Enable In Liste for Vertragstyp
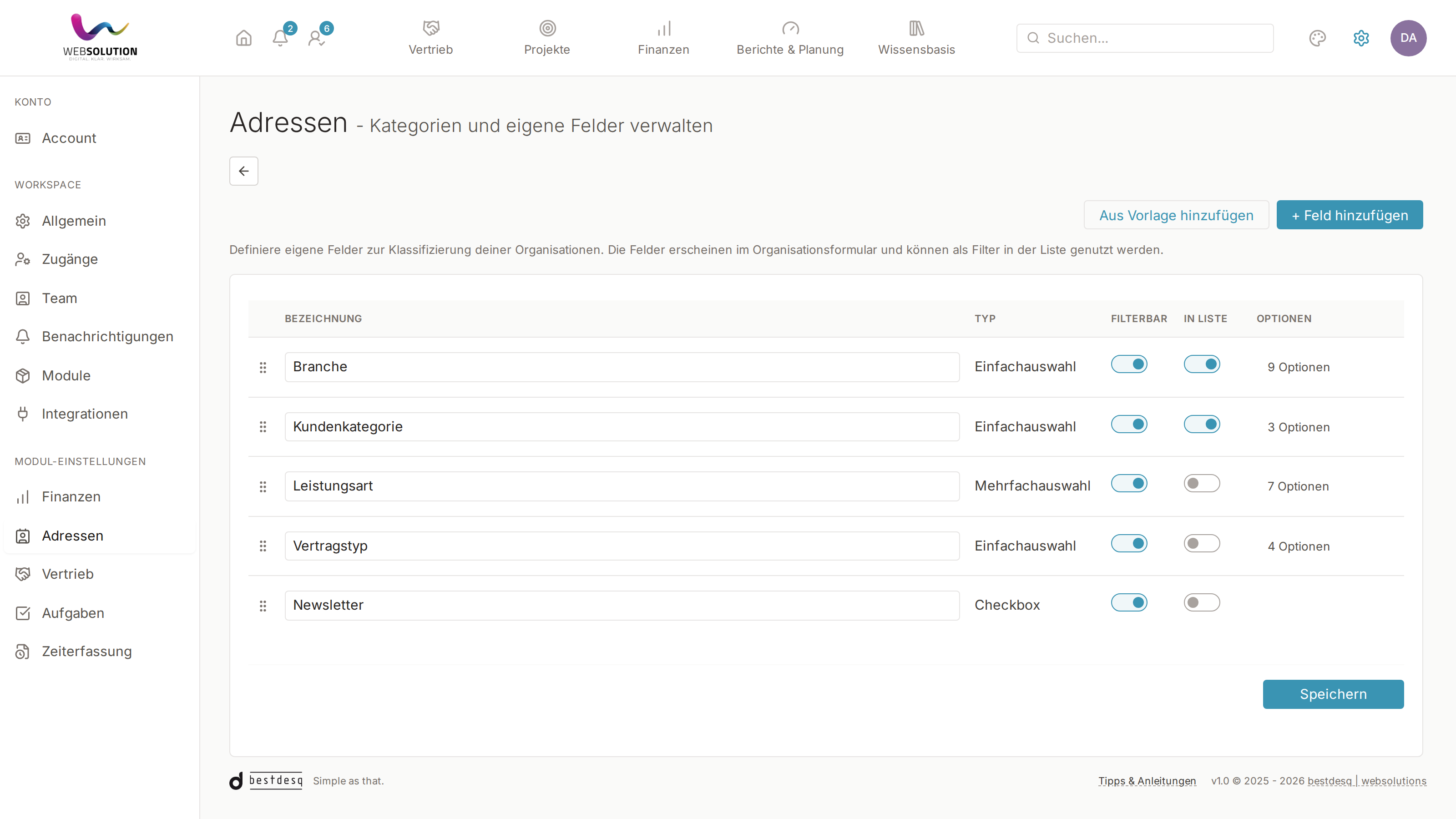The image size is (1456, 819). (x=1202, y=543)
